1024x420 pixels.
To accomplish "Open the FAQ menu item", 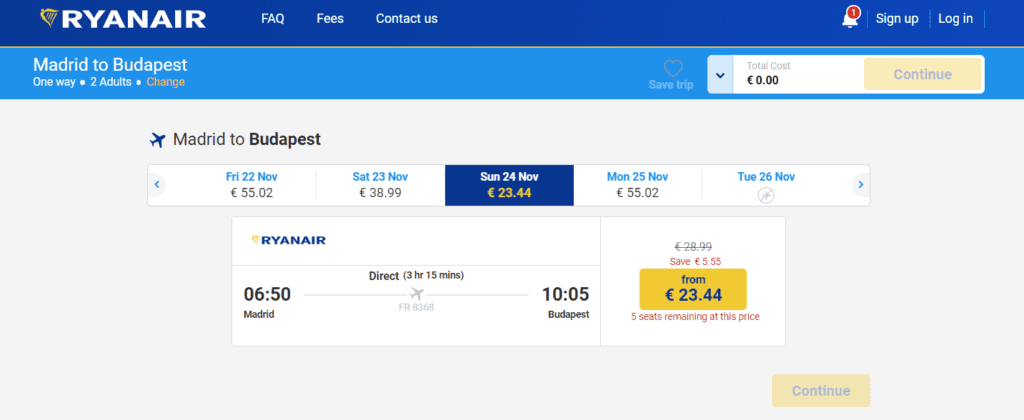I will [272, 19].
